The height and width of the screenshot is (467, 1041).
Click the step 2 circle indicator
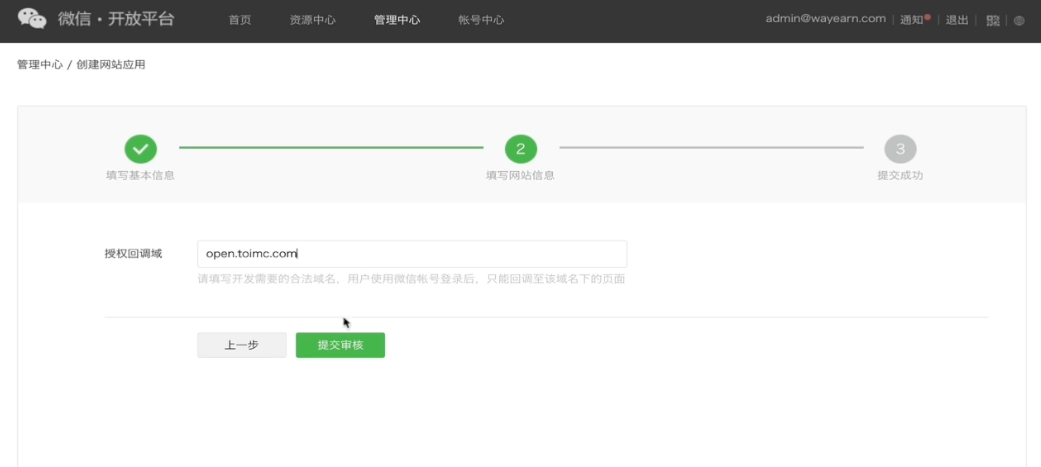tap(520, 149)
